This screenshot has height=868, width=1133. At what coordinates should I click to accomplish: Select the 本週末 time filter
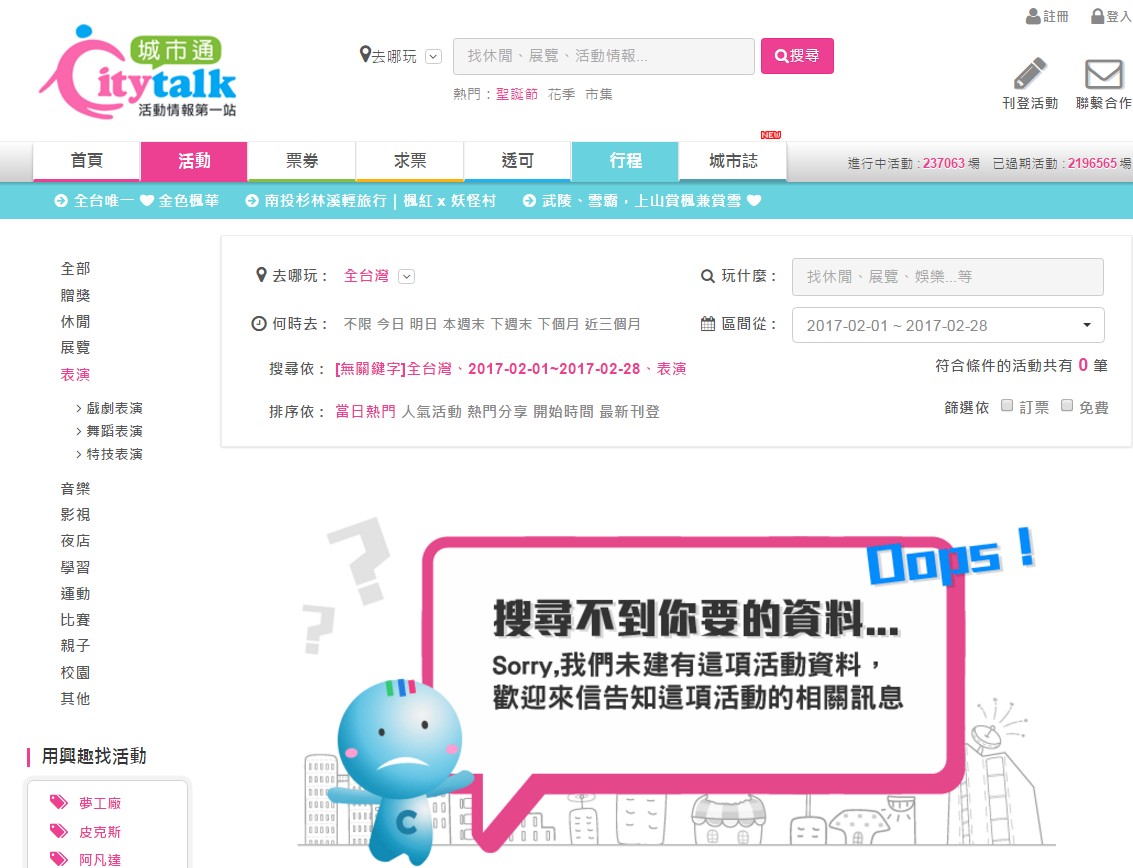point(464,324)
